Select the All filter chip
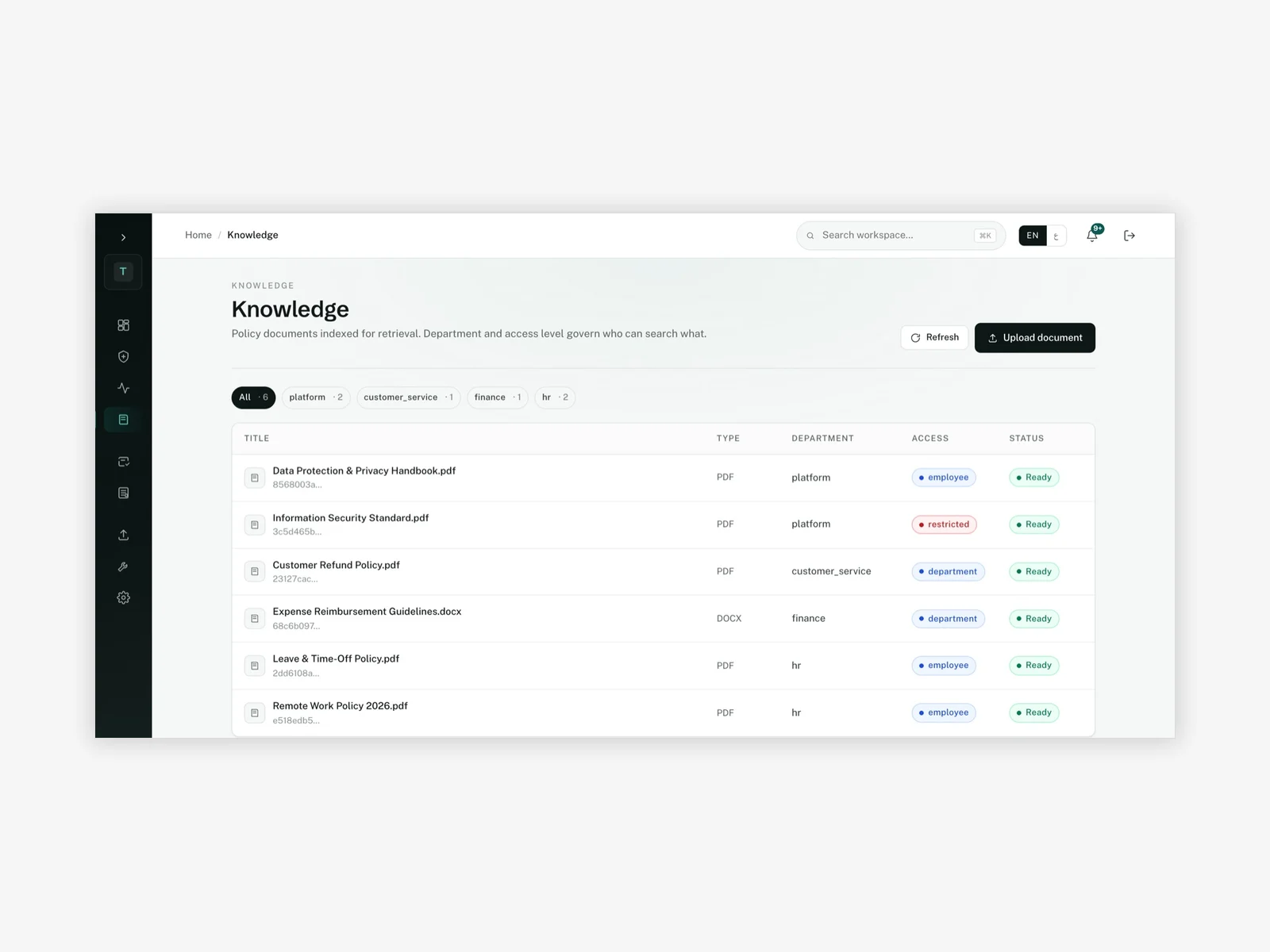1270x952 pixels. coord(253,397)
